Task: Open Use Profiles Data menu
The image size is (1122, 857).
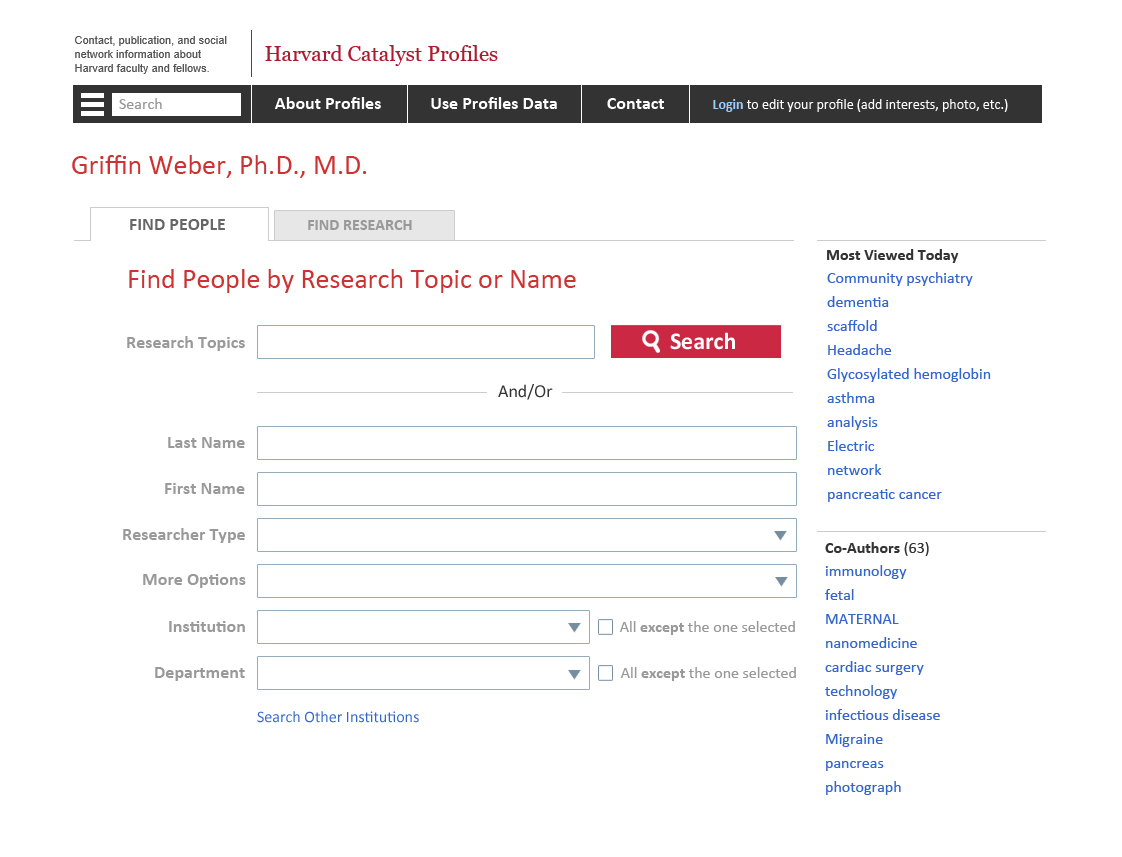Action: click(x=494, y=104)
